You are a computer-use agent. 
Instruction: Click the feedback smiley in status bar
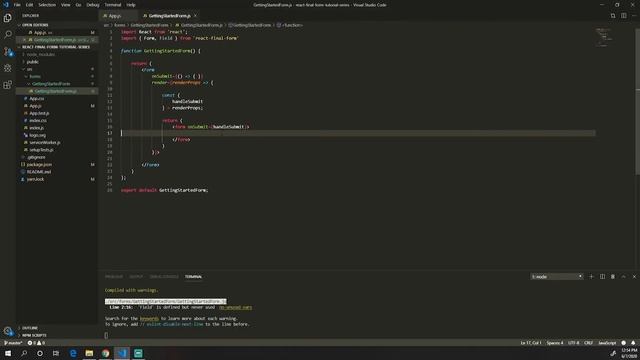click(x=623, y=343)
